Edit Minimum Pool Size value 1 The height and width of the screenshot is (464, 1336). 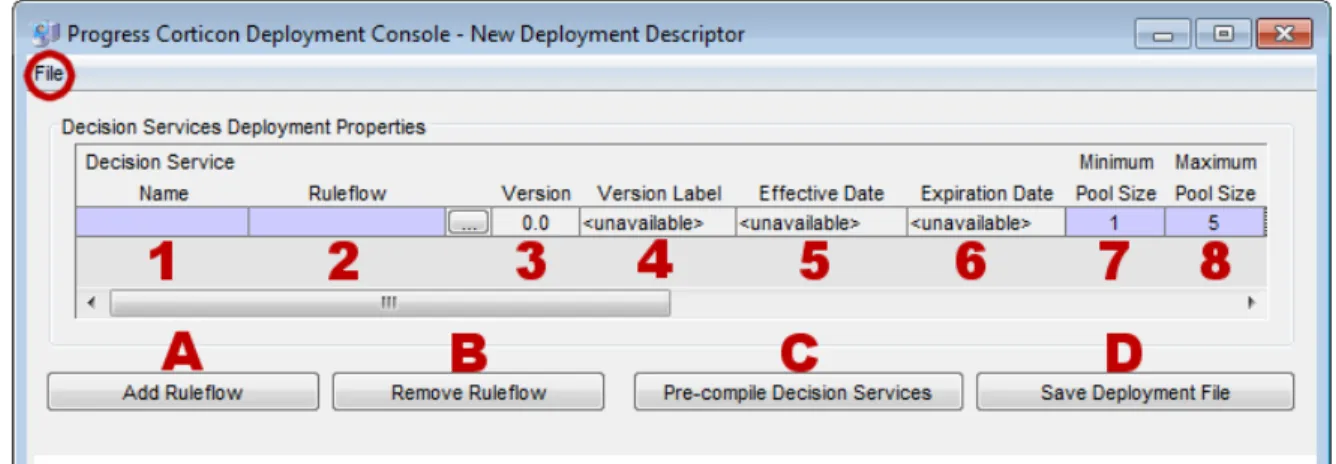pyautogui.click(x=1115, y=223)
